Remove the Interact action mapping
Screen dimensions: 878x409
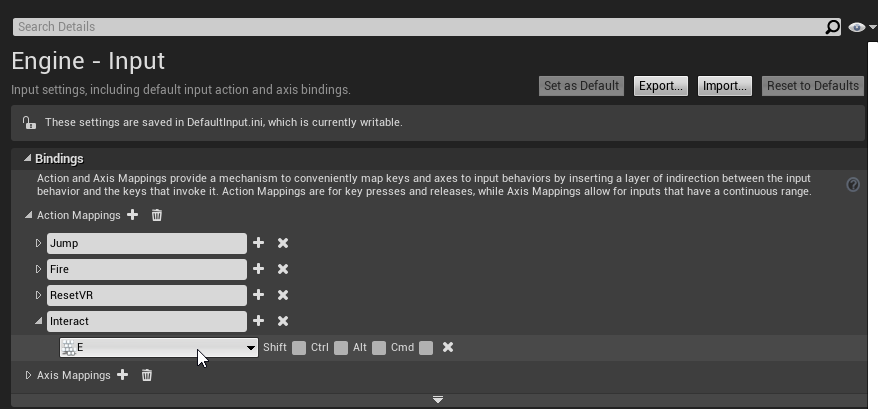(283, 321)
